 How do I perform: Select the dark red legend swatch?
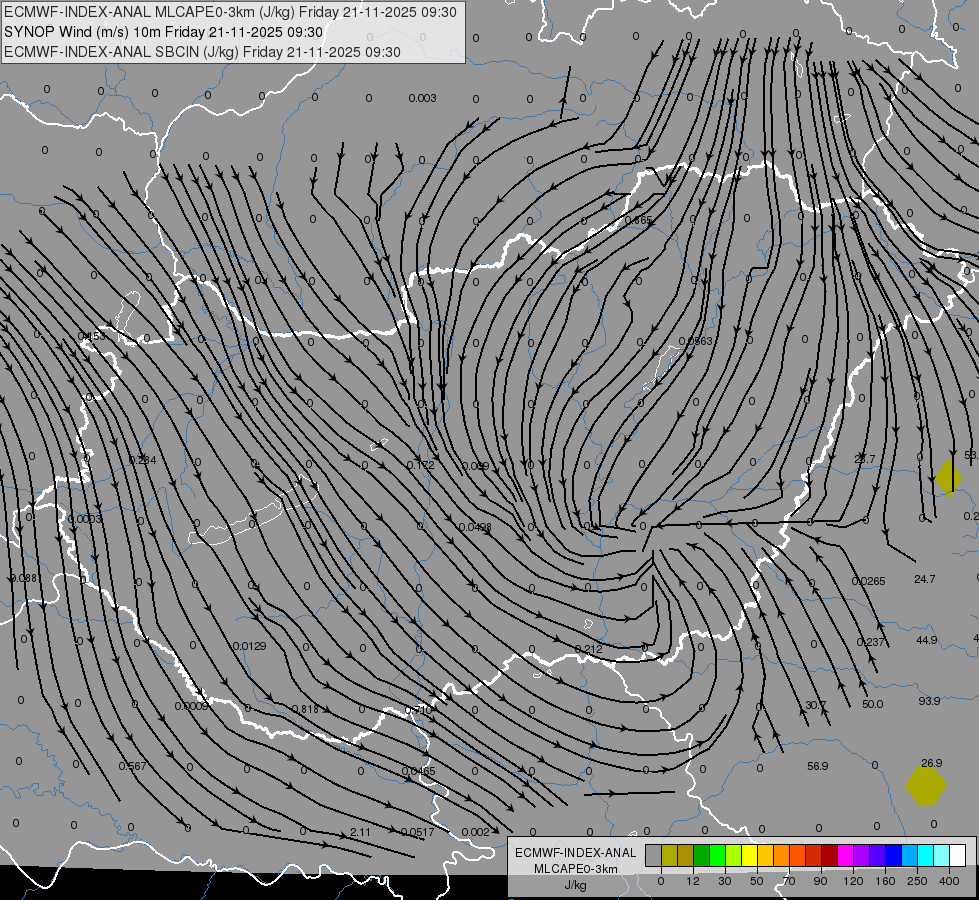(829, 855)
